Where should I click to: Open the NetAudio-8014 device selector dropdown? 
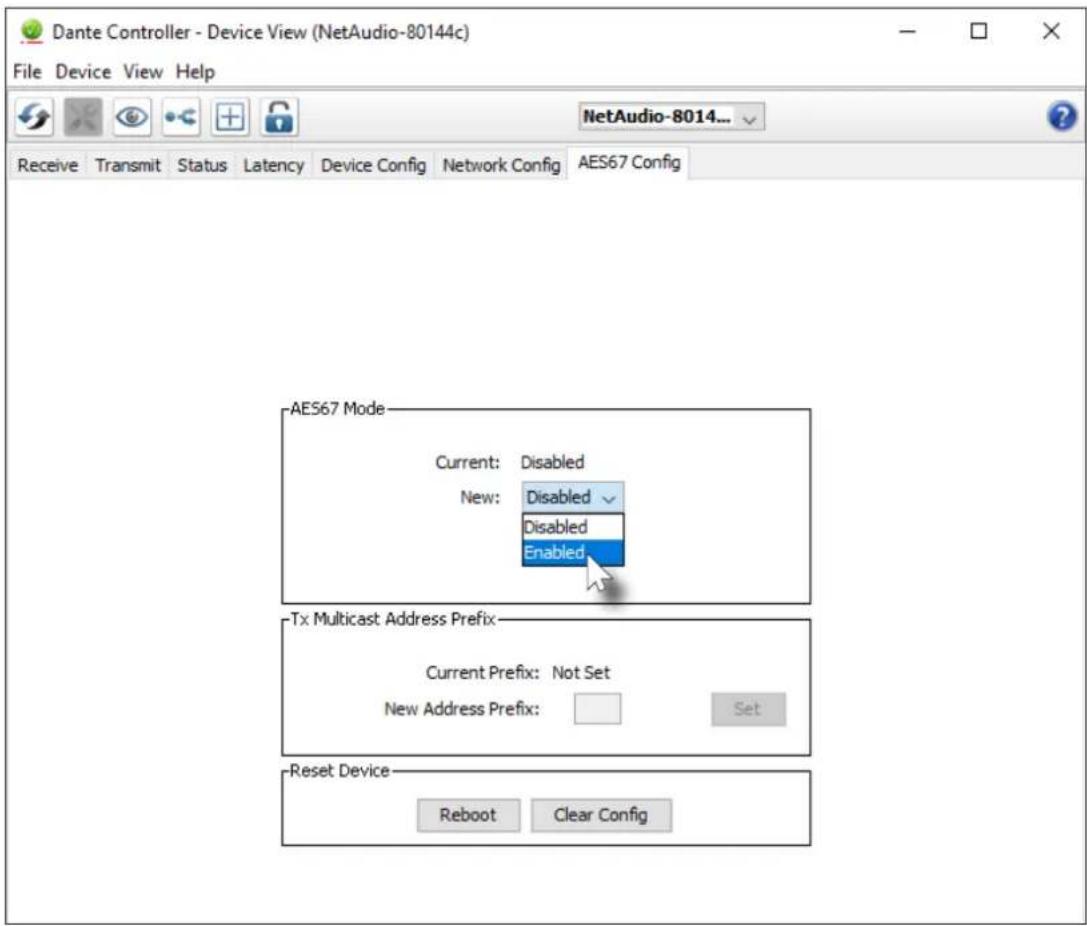(x=671, y=117)
